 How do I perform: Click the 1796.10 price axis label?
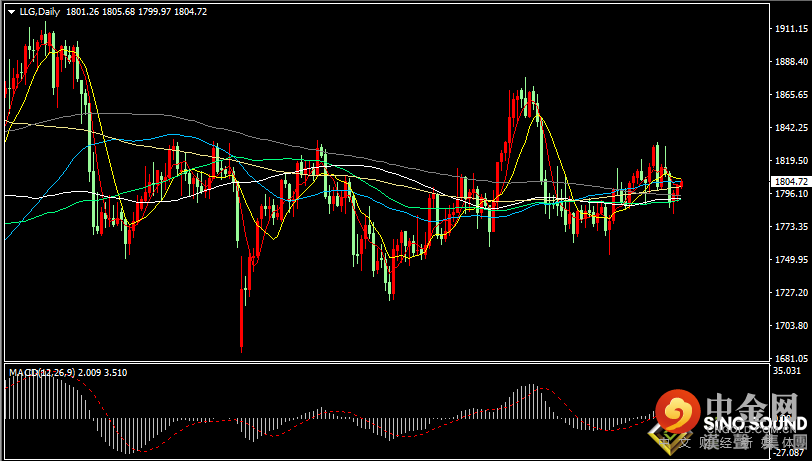click(x=791, y=194)
